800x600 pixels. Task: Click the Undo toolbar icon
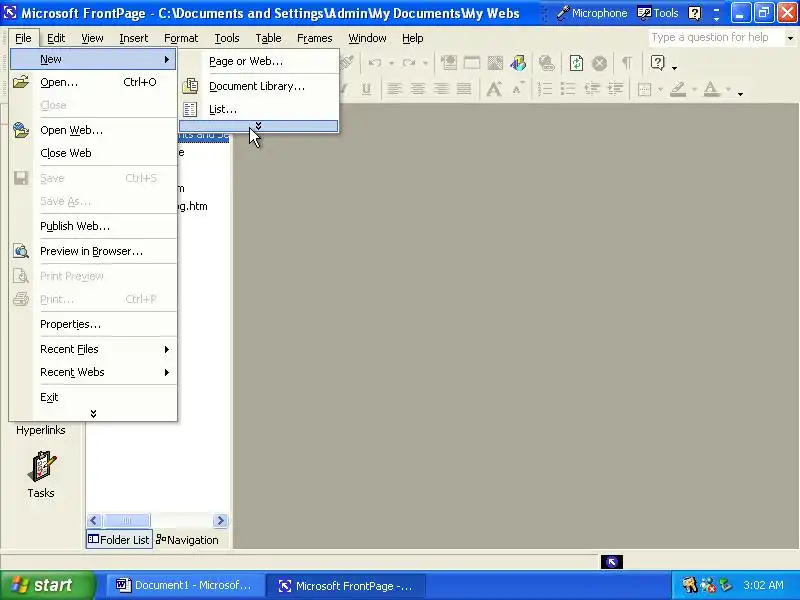pyautogui.click(x=375, y=63)
